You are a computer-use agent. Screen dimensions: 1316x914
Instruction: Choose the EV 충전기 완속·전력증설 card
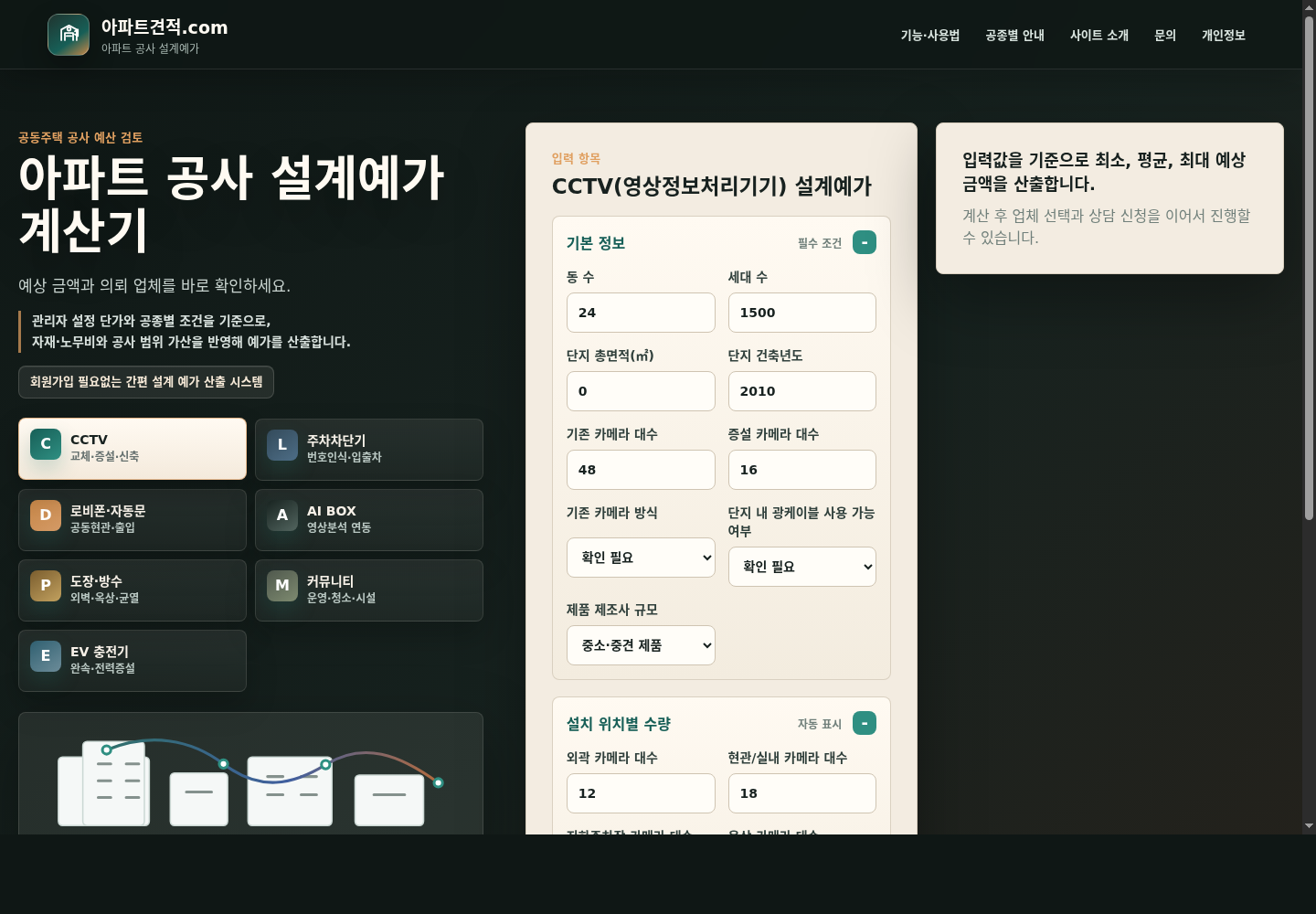(133, 661)
